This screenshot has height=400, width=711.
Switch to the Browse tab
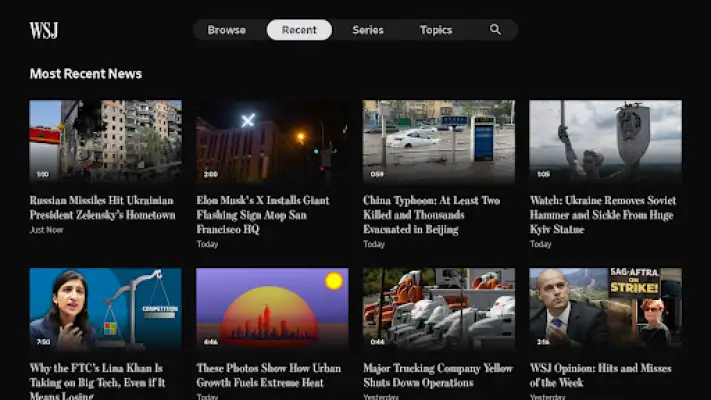227,30
